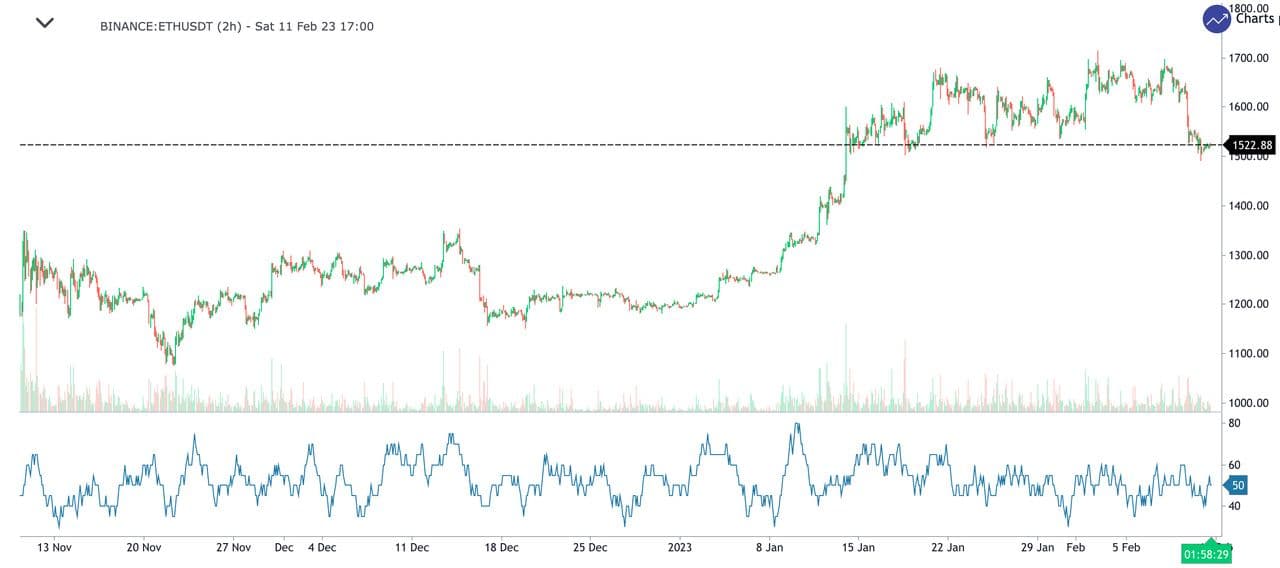Click the 2023 year marker on time axis
This screenshot has height=568, width=1280.
(x=679, y=548)
